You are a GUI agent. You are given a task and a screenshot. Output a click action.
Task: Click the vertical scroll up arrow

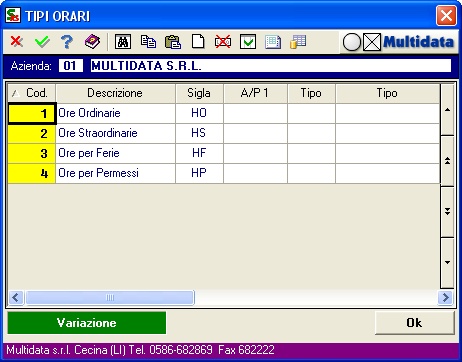point(447,110)
